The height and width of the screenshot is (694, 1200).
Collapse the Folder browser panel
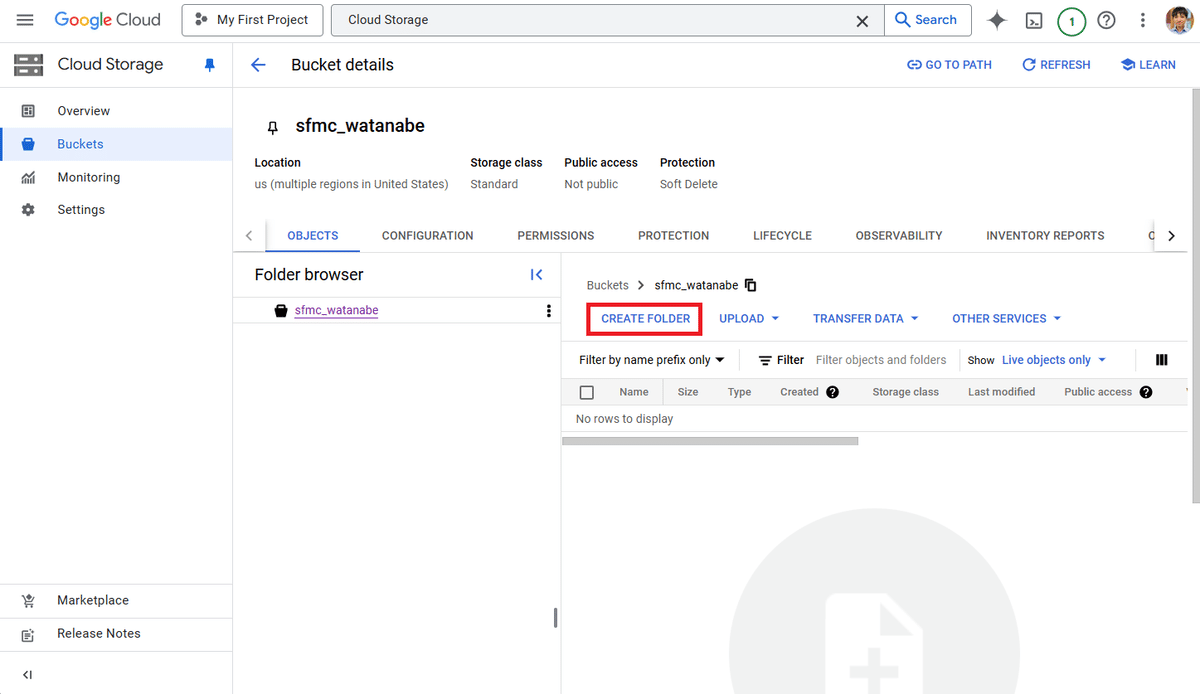(536, 275)
